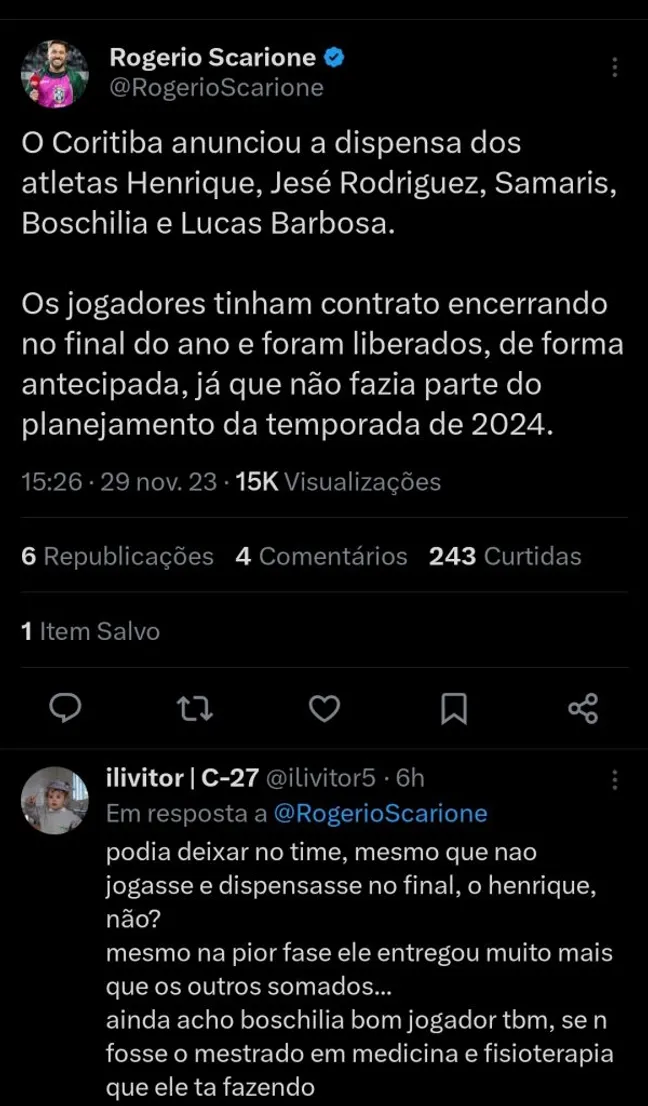Click the reply speech bubble icon

tap(65, 709)
